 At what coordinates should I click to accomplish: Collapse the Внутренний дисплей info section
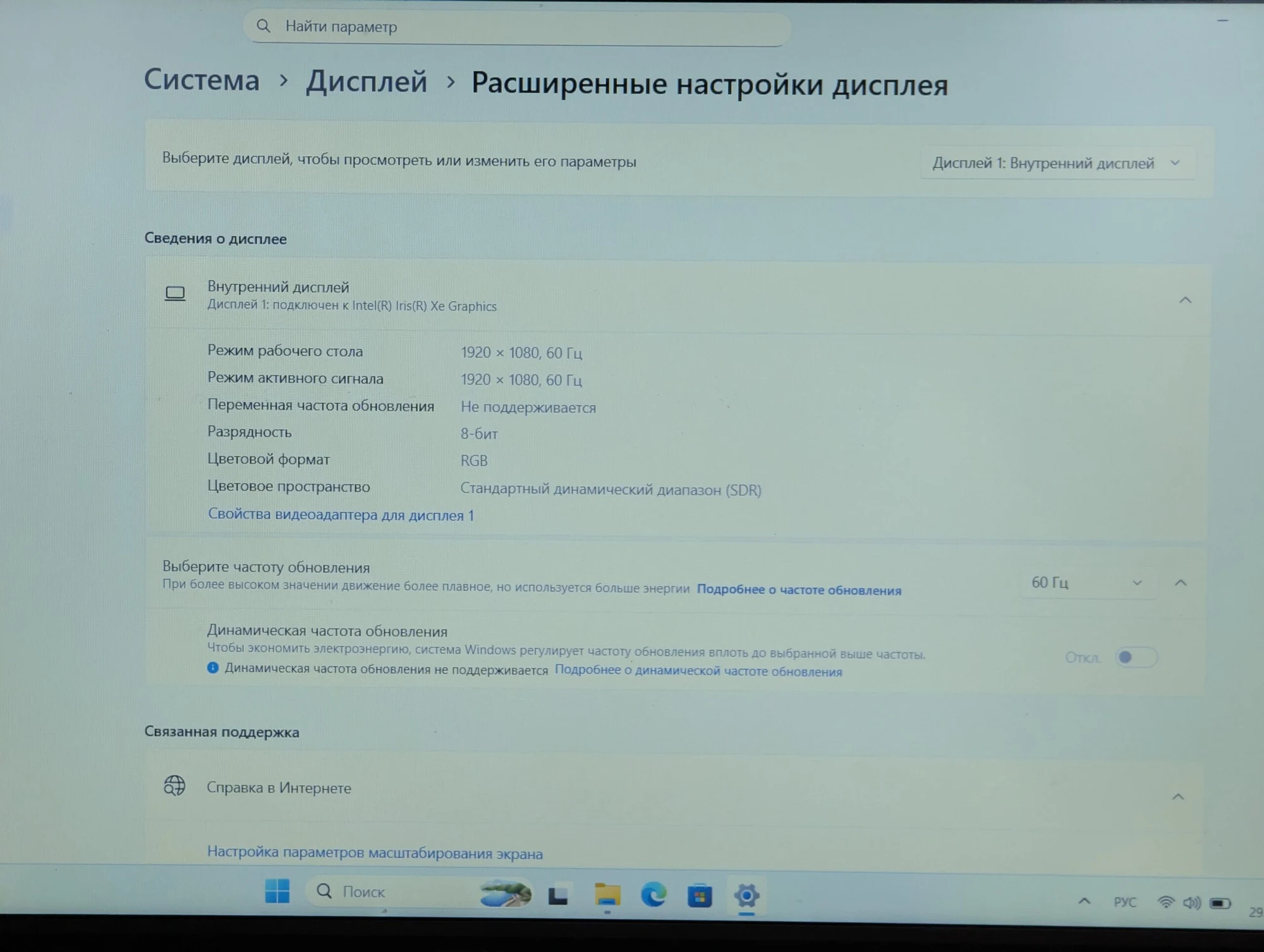1185,300
